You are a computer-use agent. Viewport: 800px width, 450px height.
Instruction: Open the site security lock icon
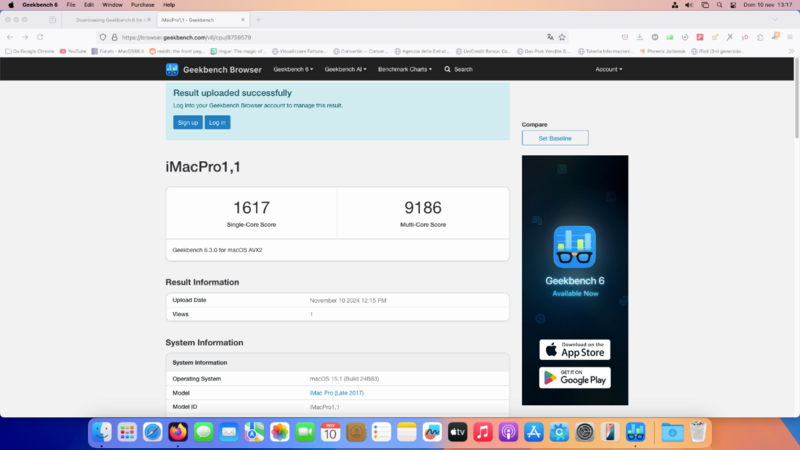pos(114,37)
